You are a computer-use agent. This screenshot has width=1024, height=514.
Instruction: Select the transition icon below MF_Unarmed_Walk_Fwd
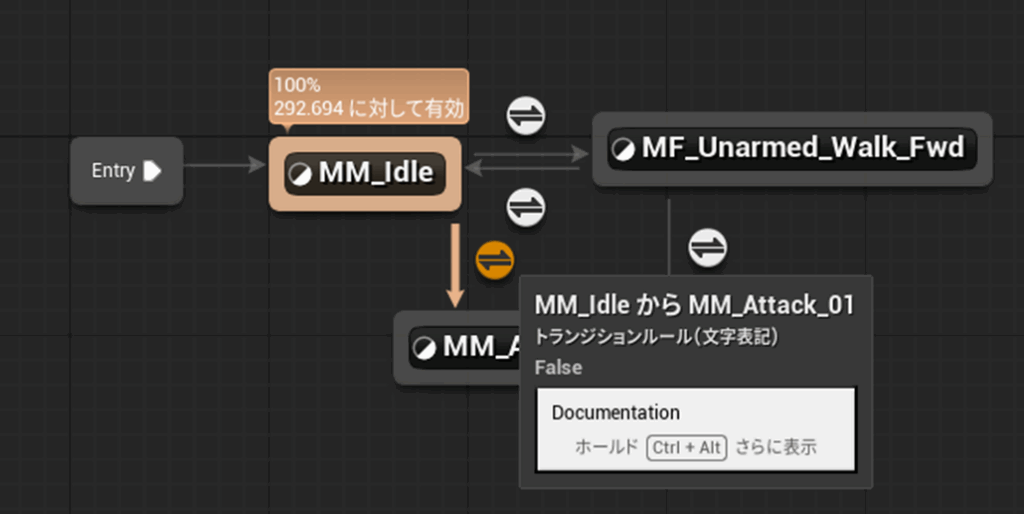coord(708,247)
